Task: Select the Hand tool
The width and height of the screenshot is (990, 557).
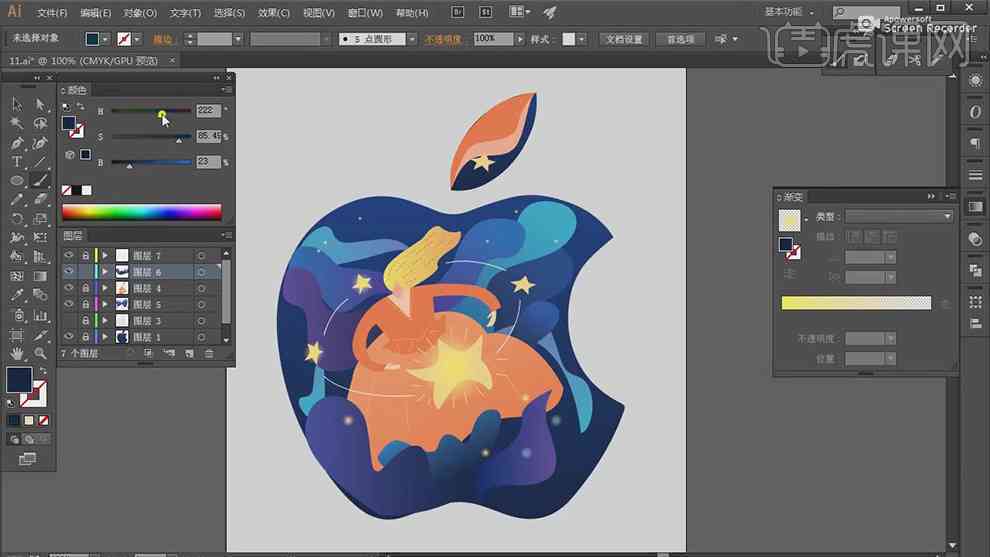Action: [x=17, y=353]
